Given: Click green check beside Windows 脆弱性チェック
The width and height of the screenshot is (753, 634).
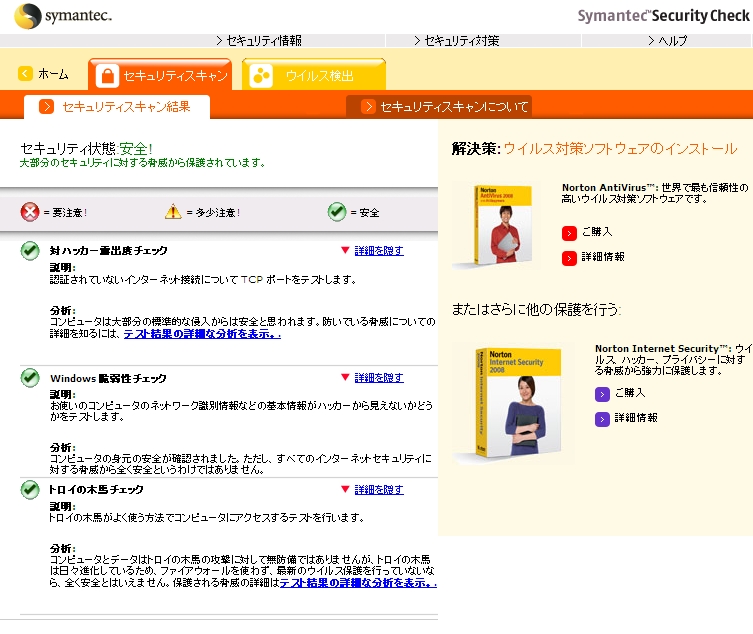Looking at the screenshot, I should pyautogui.click(x=30, y=378).
